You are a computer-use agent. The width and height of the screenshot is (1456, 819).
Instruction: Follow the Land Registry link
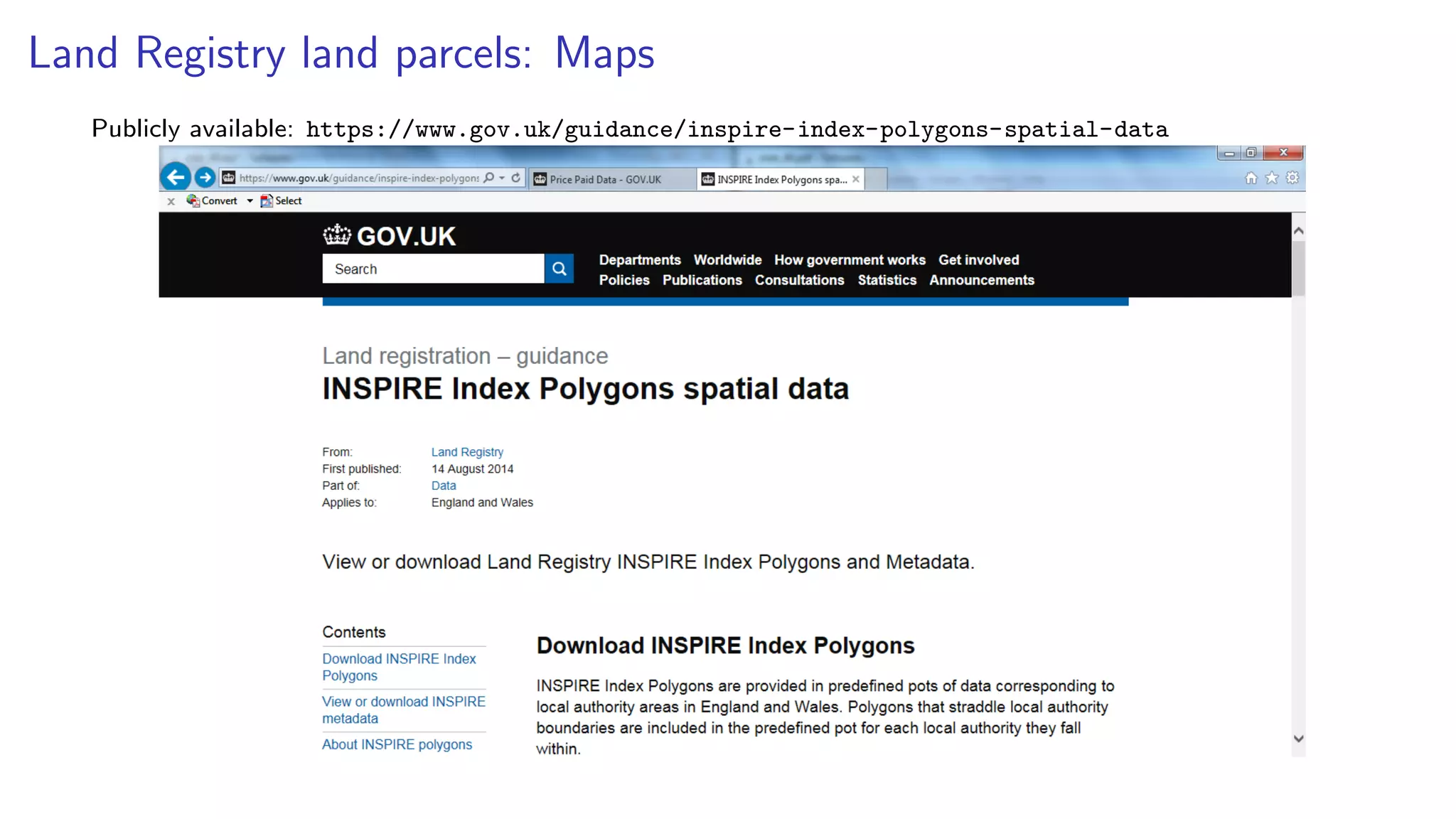(x=467, y=452)
